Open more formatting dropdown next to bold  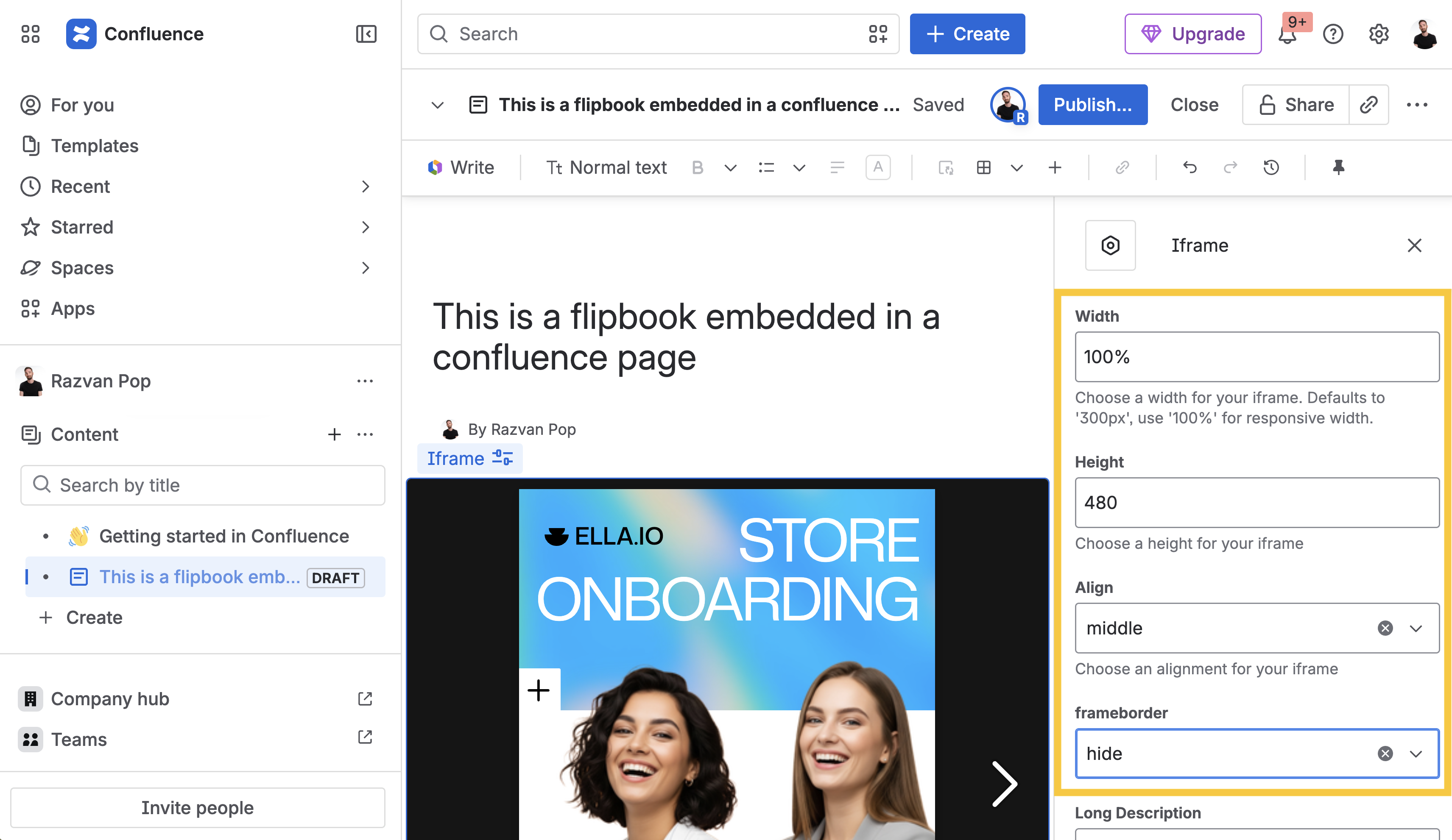pyautogui.click(x=730, y=168)
